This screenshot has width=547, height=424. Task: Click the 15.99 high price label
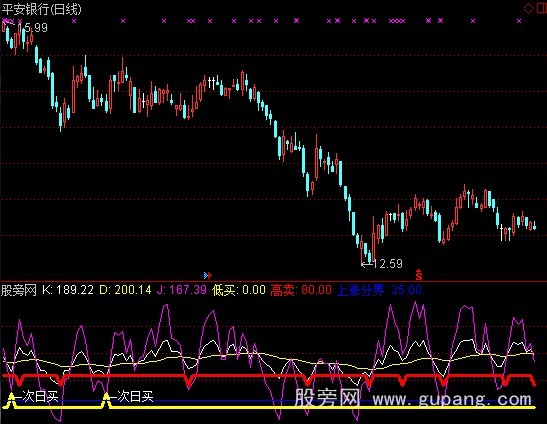coord(32,28)
